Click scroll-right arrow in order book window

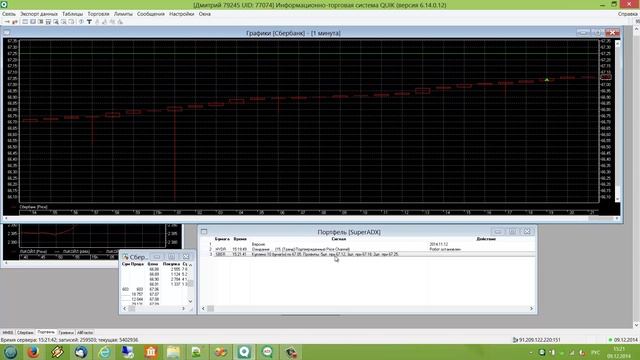(x=183, y=309)
